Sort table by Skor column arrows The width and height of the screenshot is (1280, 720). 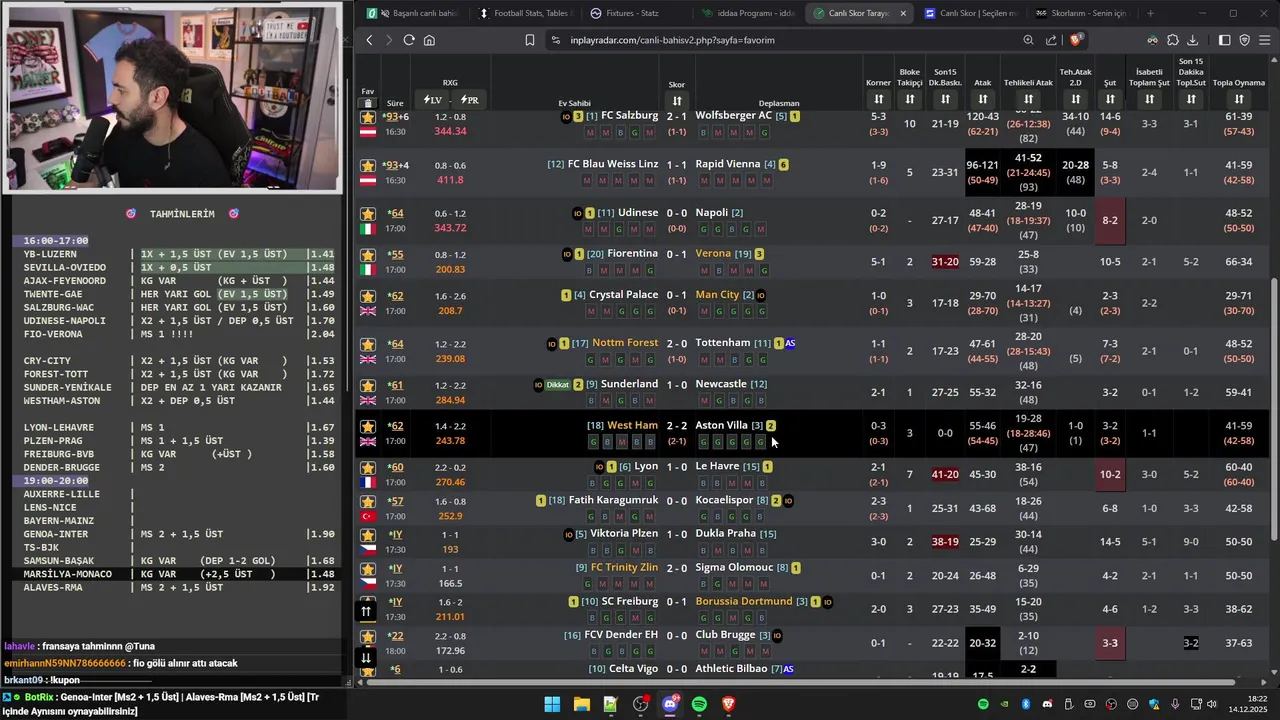click(x=677, y=101)
